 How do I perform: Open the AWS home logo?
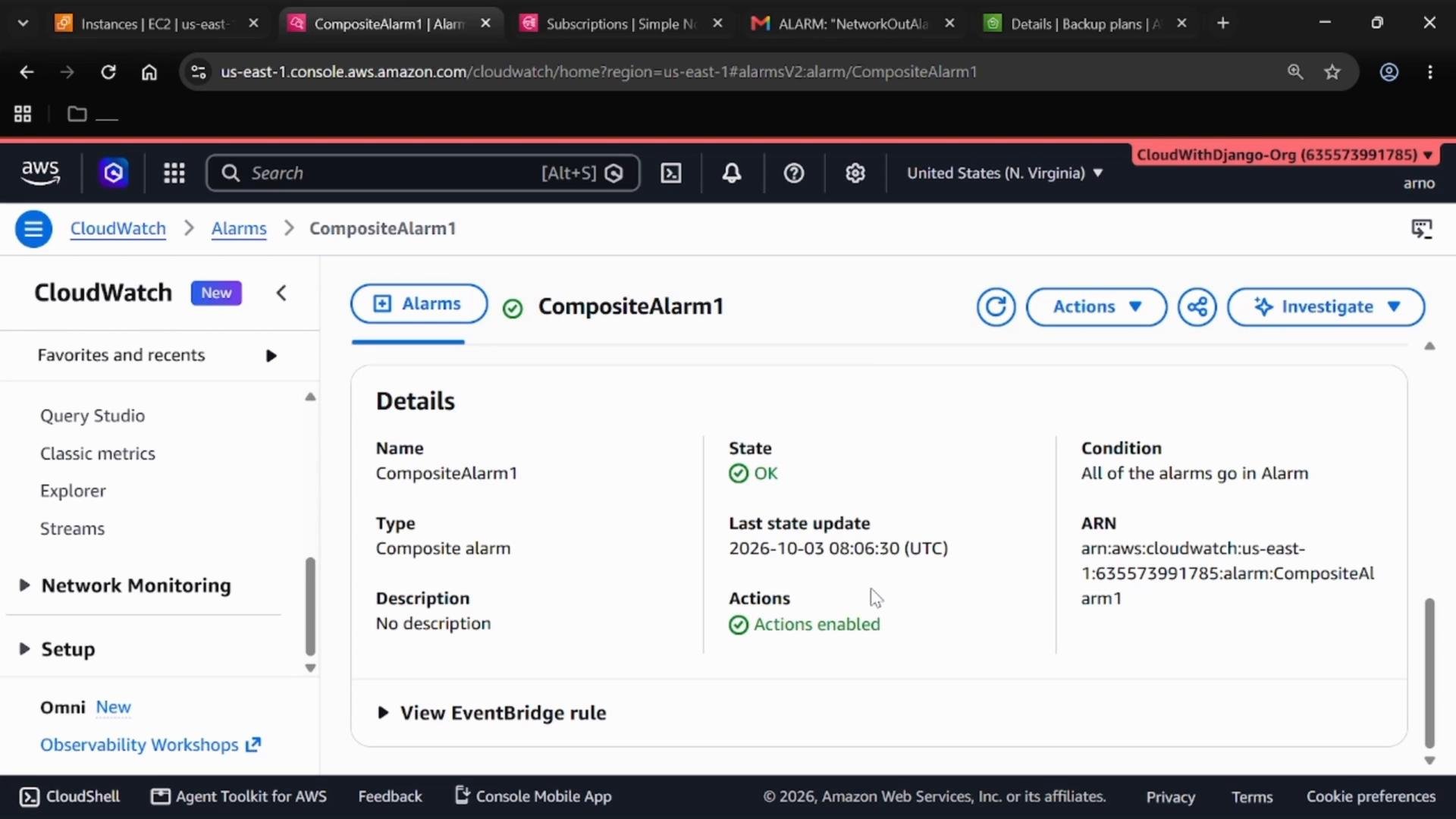(x=40, y=173)
